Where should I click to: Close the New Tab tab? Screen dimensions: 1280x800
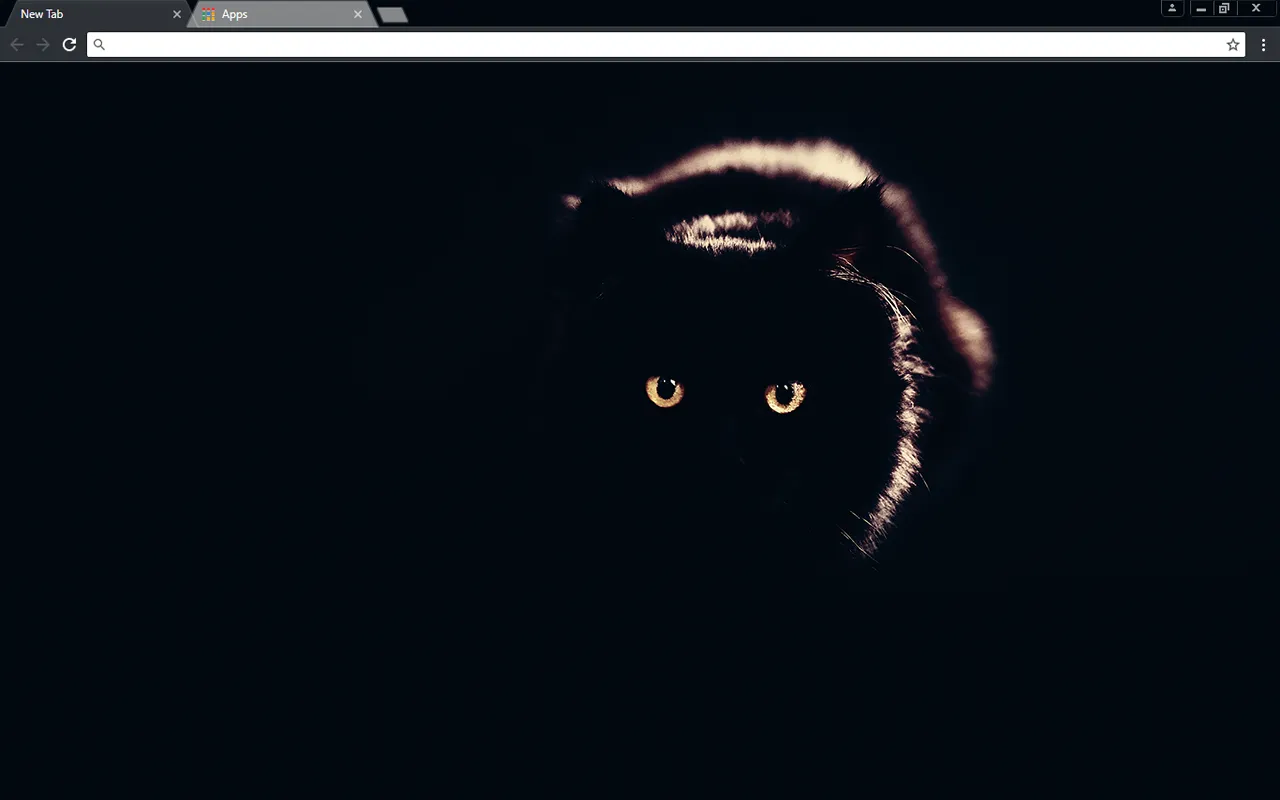(177, 15)
